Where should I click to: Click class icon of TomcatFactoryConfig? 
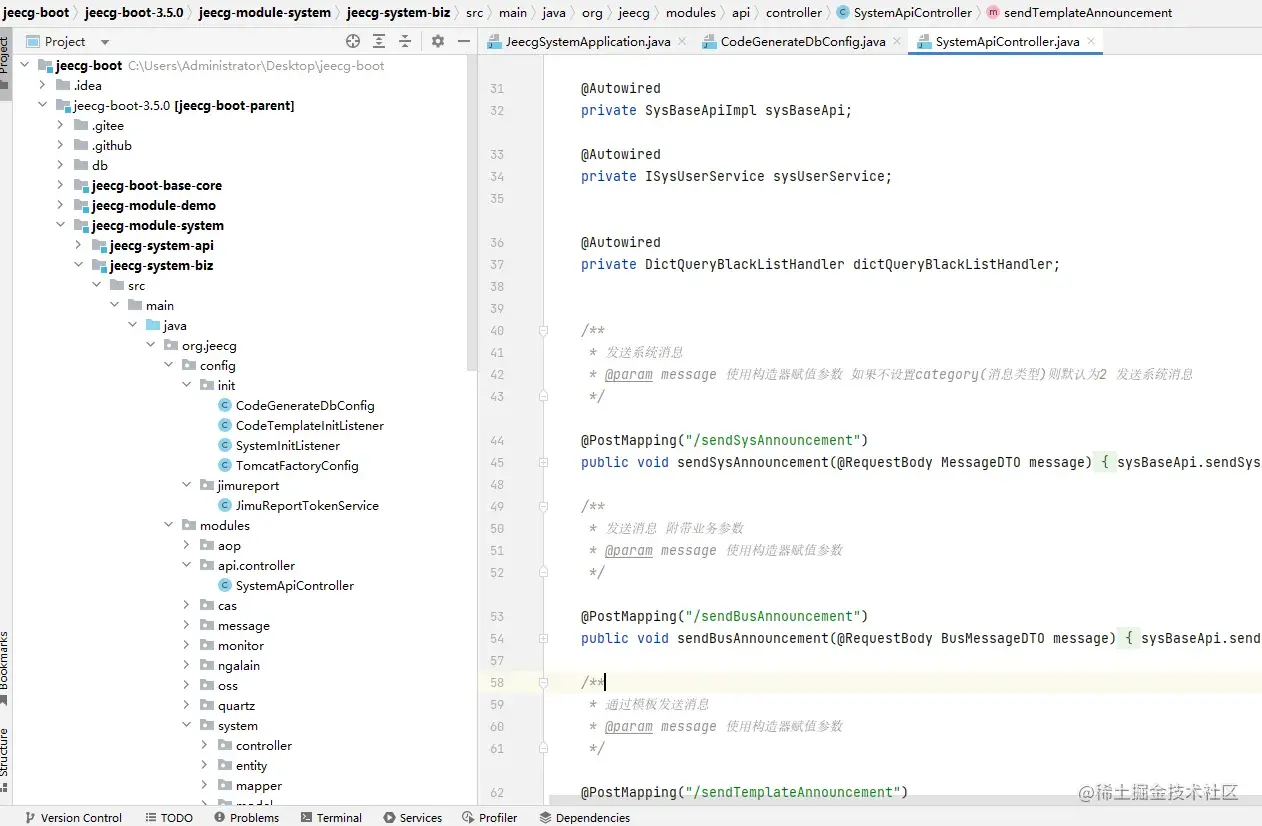point(225,465)
